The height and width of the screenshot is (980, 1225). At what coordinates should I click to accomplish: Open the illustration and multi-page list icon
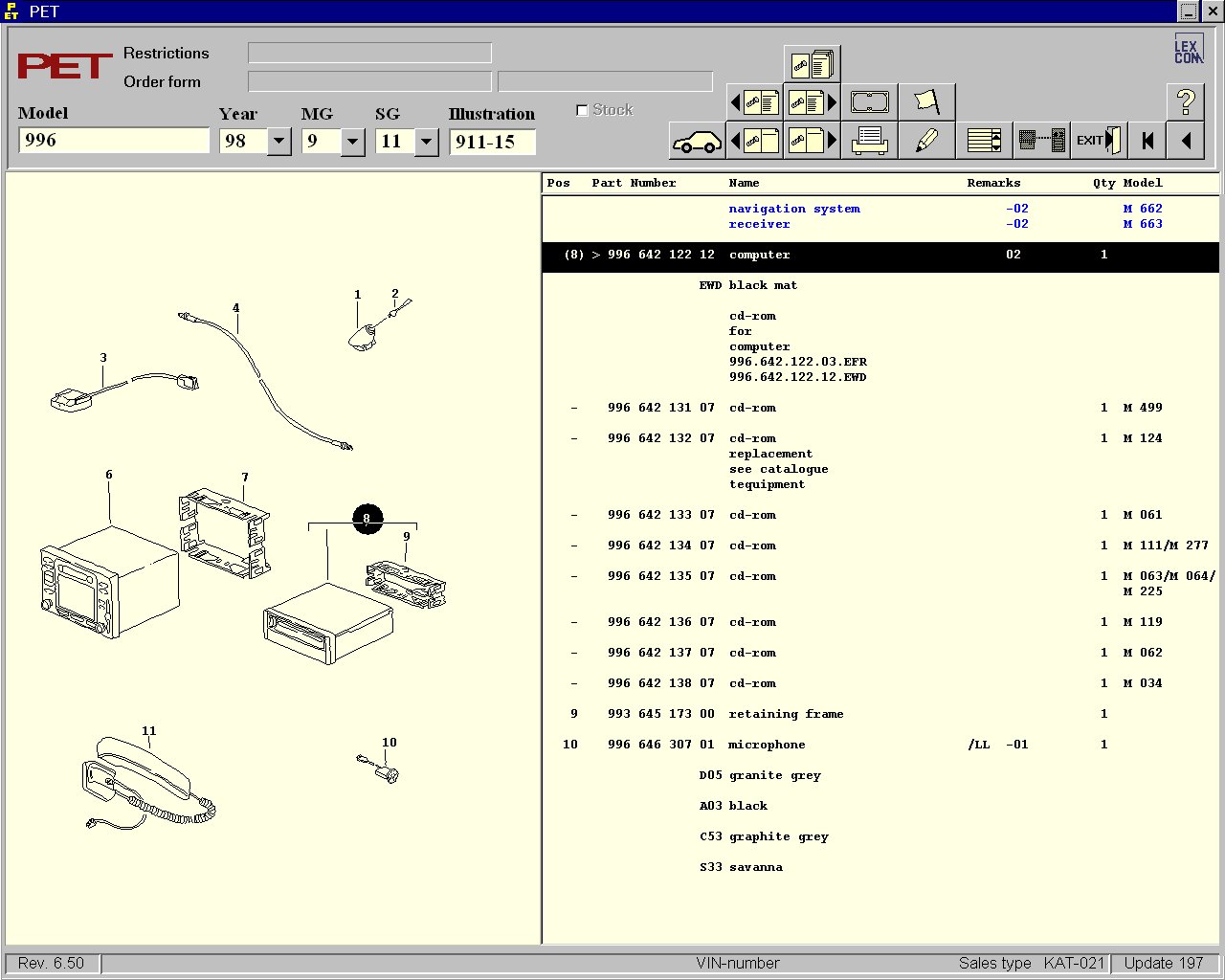click(x=812, y=64)
